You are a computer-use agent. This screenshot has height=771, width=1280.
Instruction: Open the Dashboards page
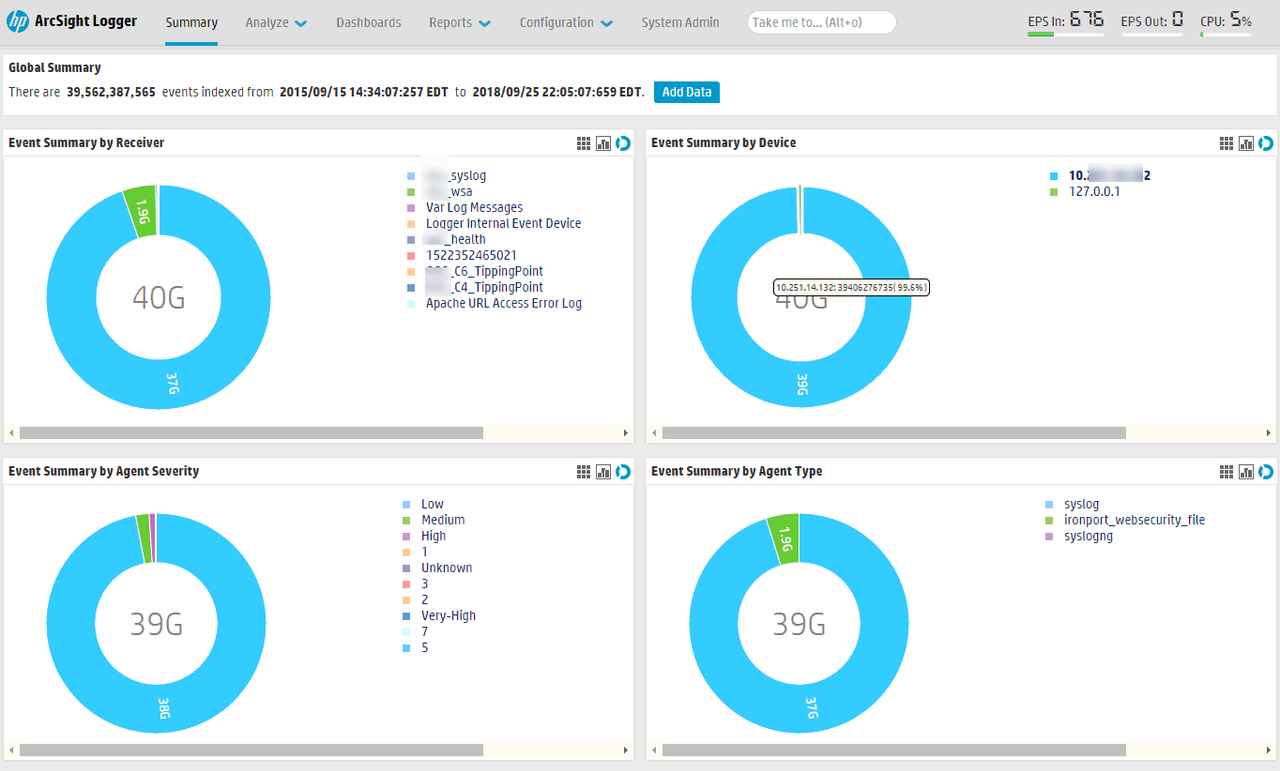click(x=369, y=23)
